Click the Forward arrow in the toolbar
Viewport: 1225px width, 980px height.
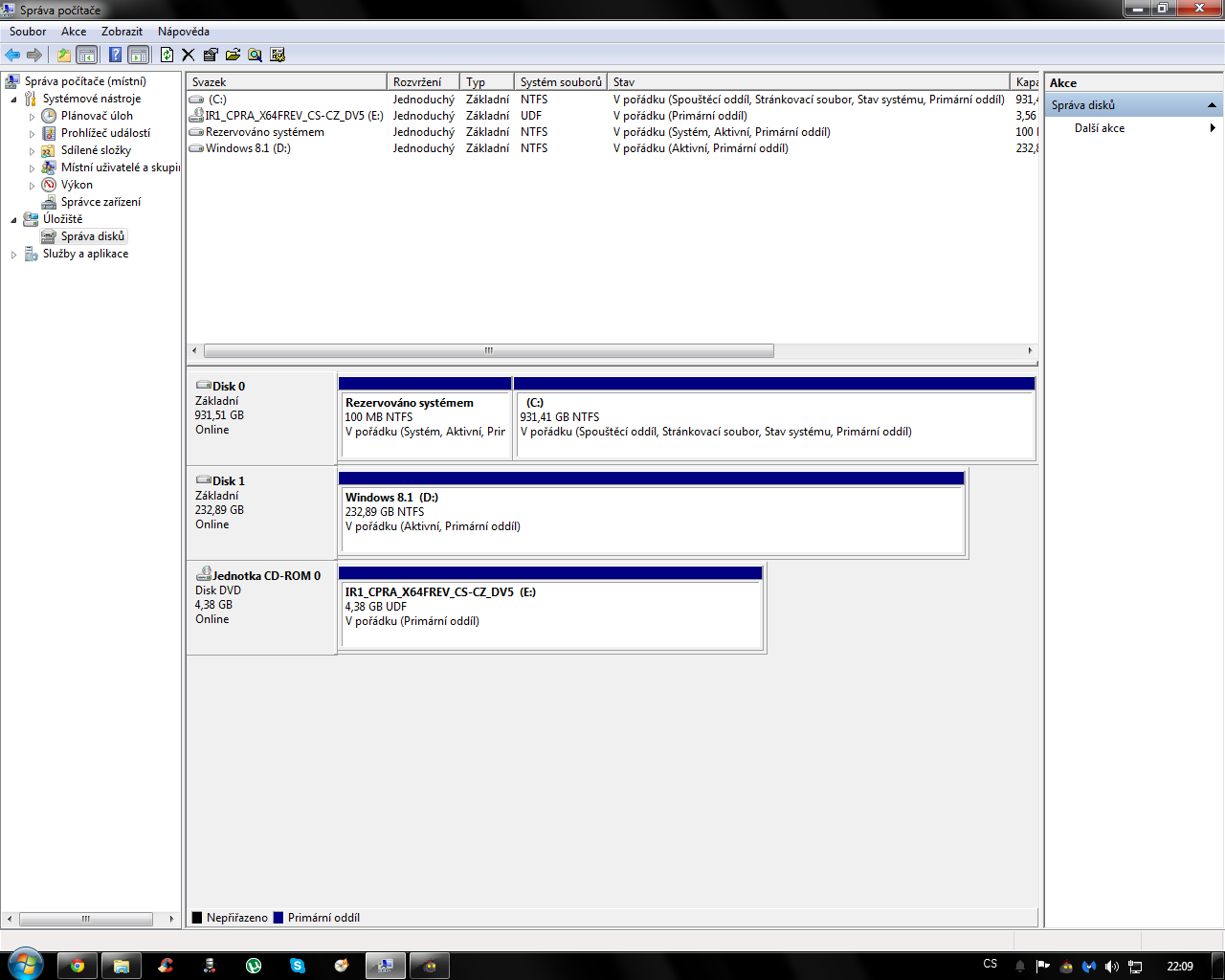pyautogui.click(x=34, y=55)
